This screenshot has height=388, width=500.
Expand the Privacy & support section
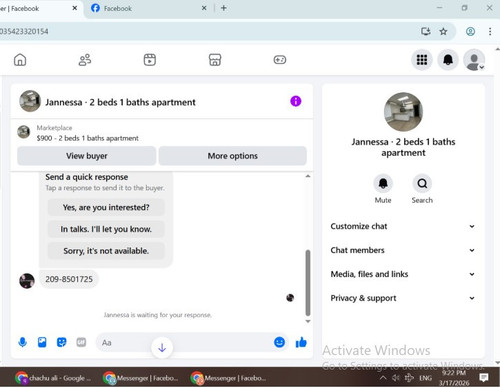tap(403, 298)
